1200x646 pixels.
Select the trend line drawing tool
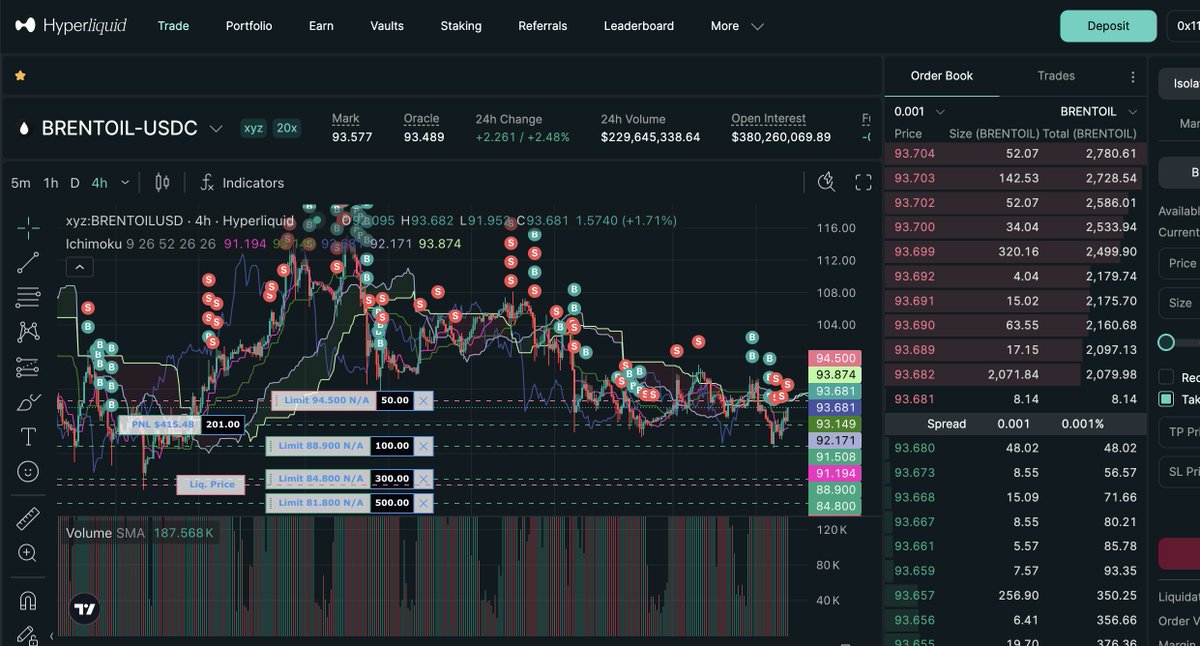[x=28, y=263]
